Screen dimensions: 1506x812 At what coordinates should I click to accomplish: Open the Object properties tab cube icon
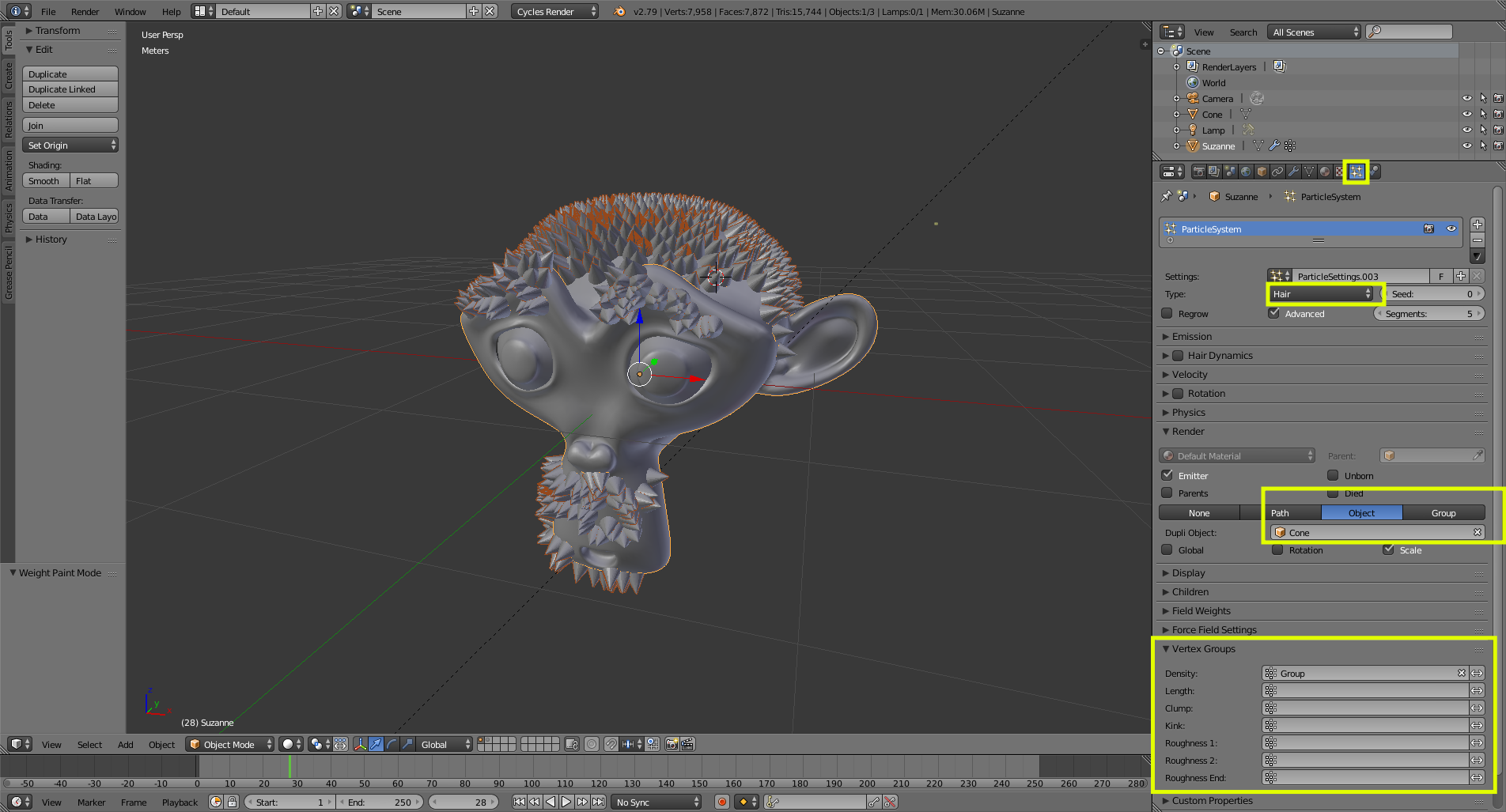[1262, 172]
